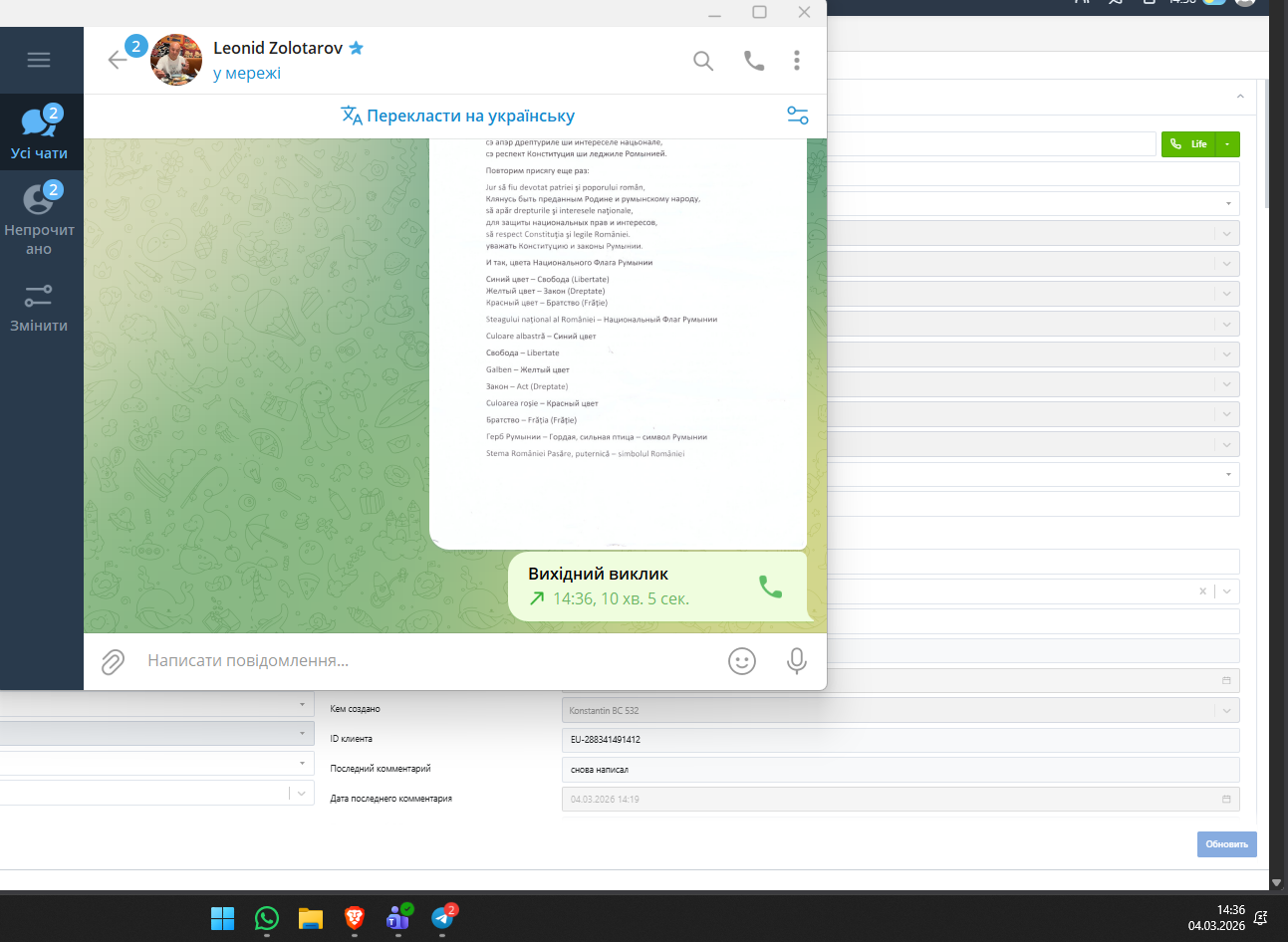
Task: Open the taskbar clock showing 14:36
Action: tap(1216, 918)
